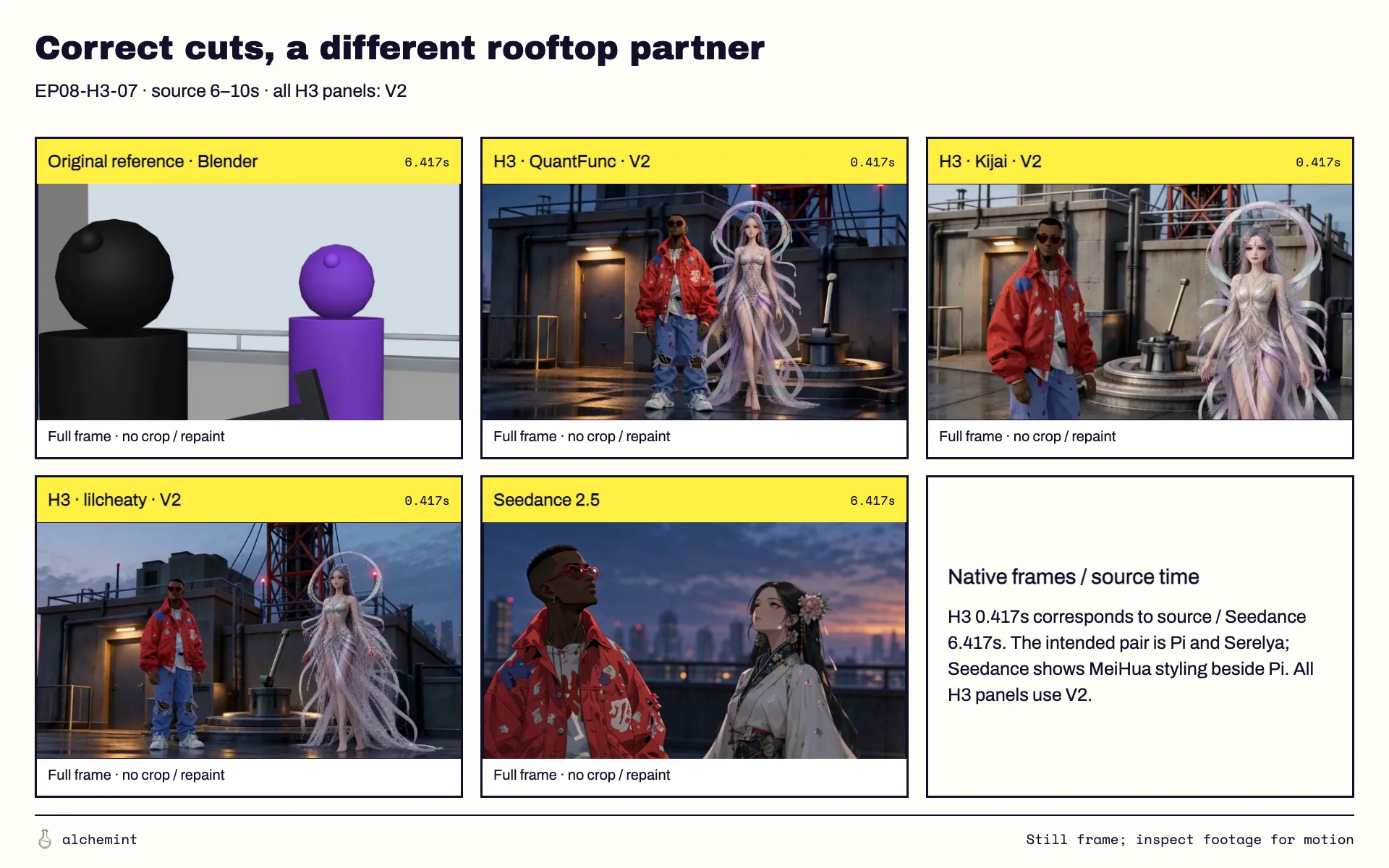Click the paragraph starting 'H3 0.417s corresponds'
The height and width of the screenshot is (868, 1389).
point(1131,655)
